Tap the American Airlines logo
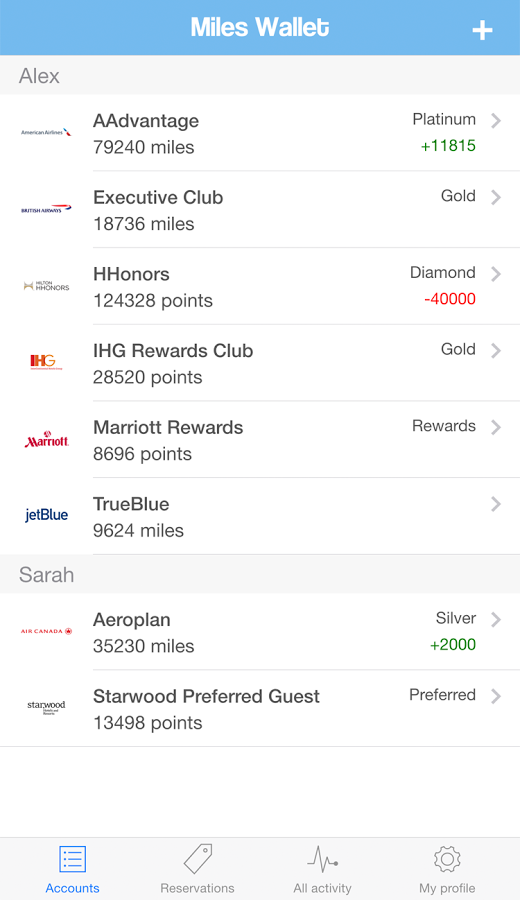The width and height of the screenshot is (520, 900). [46, 132]
